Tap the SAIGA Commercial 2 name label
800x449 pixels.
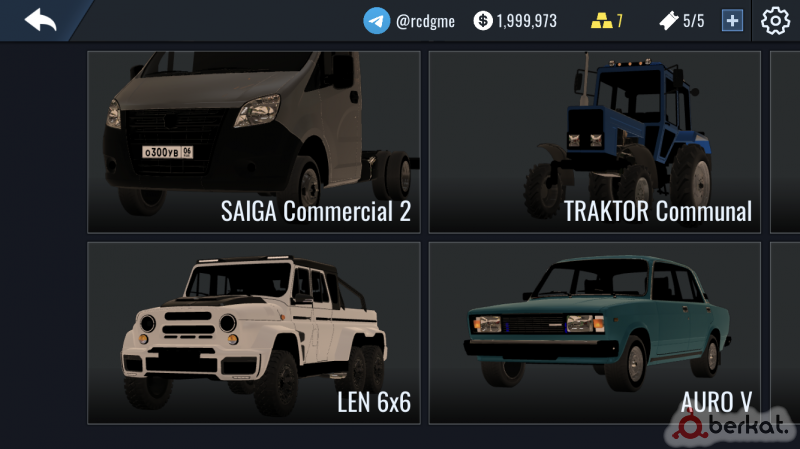pyautogui.click(x=316, y=211)
